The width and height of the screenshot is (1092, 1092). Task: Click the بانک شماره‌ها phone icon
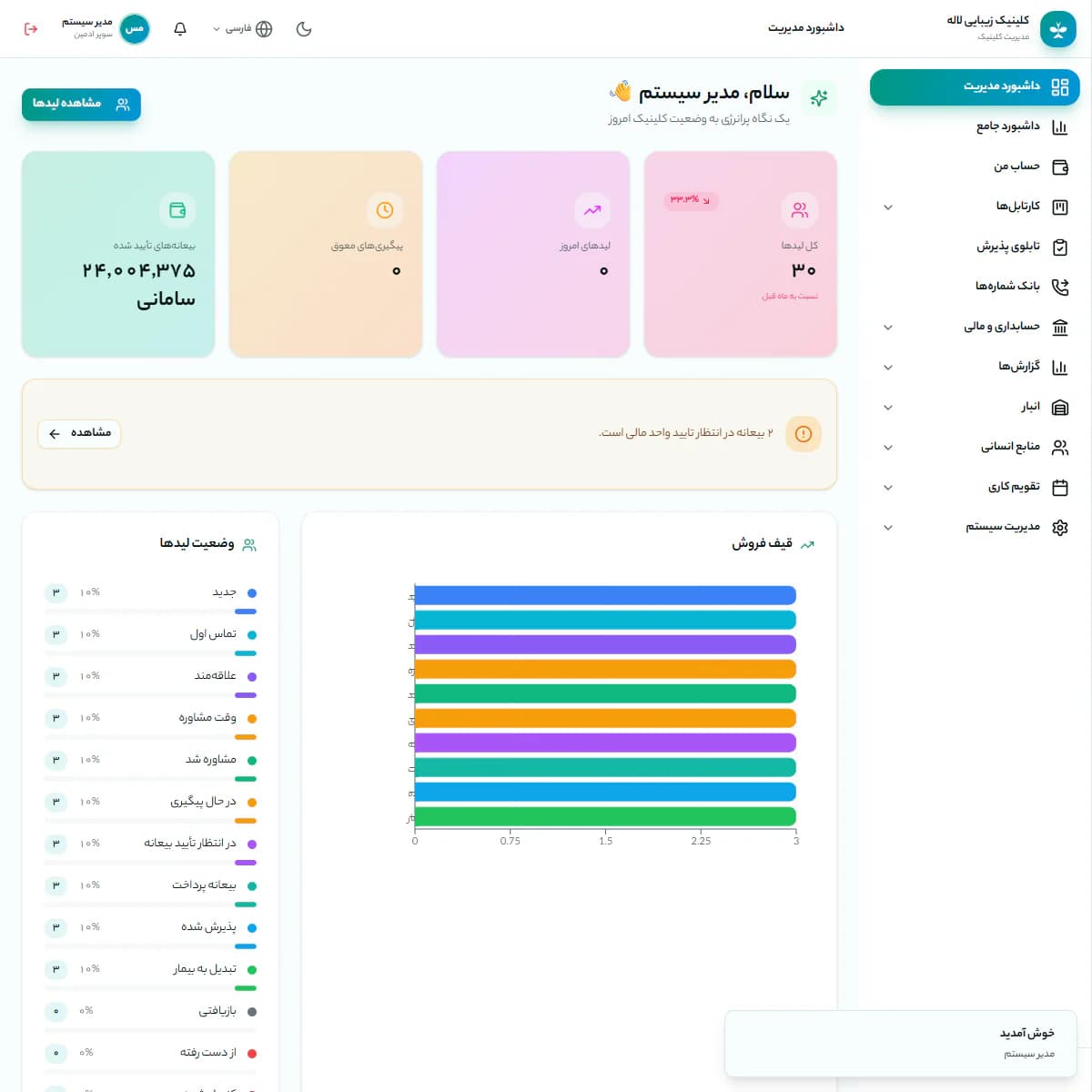1060,288
